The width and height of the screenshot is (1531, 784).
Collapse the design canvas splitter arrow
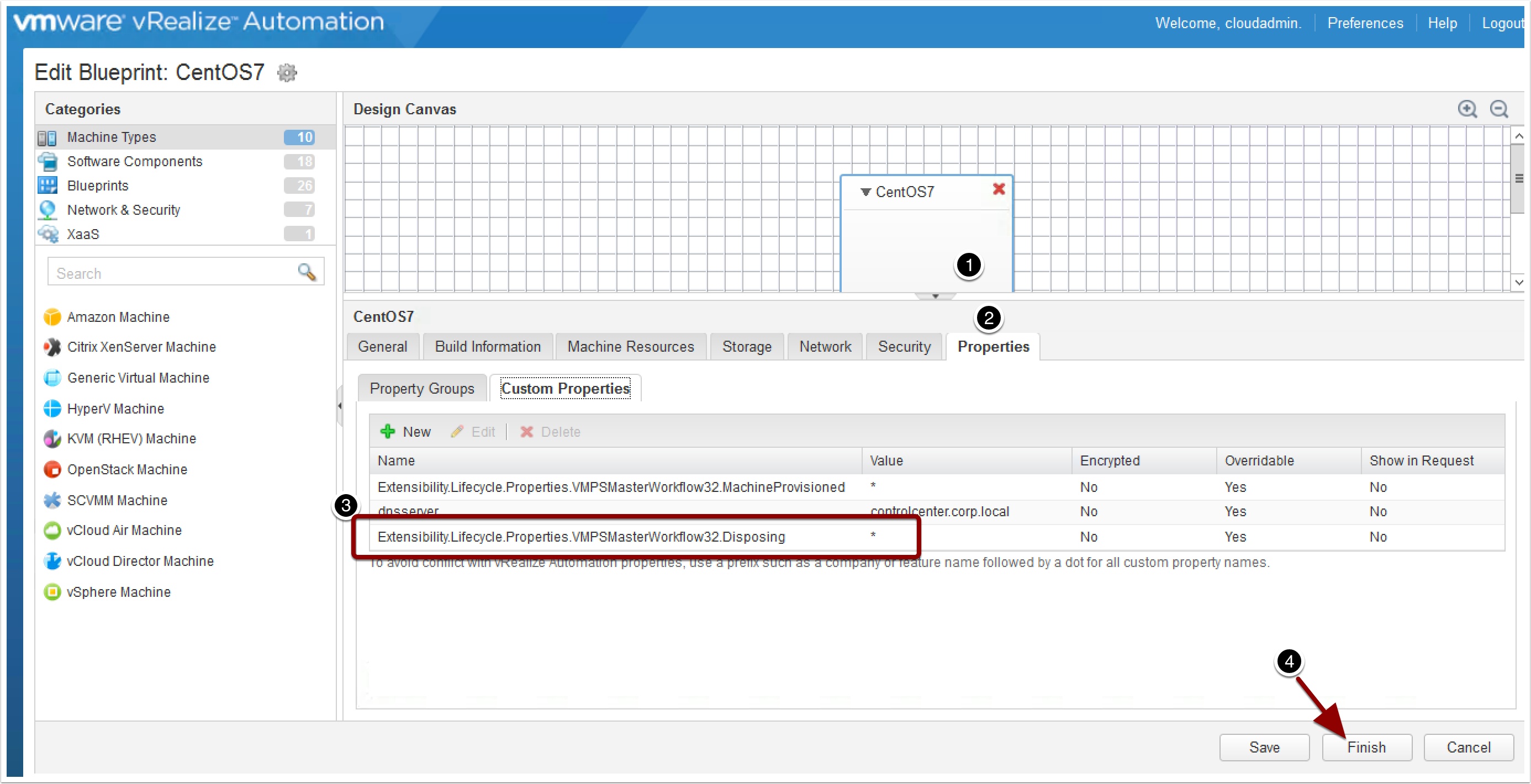(x=936, y=296)
